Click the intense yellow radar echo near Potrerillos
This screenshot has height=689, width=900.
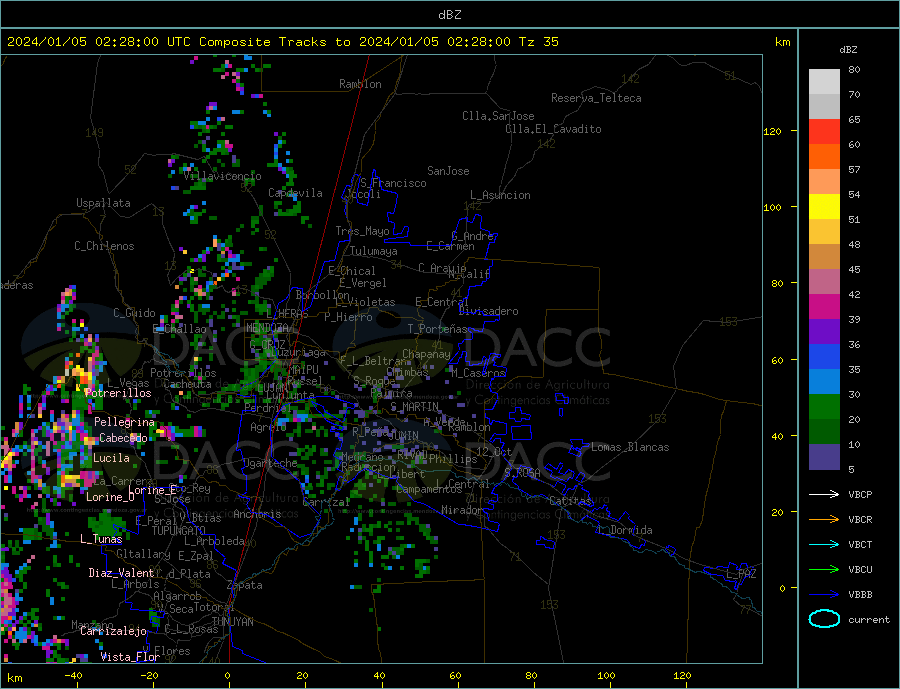82,375
